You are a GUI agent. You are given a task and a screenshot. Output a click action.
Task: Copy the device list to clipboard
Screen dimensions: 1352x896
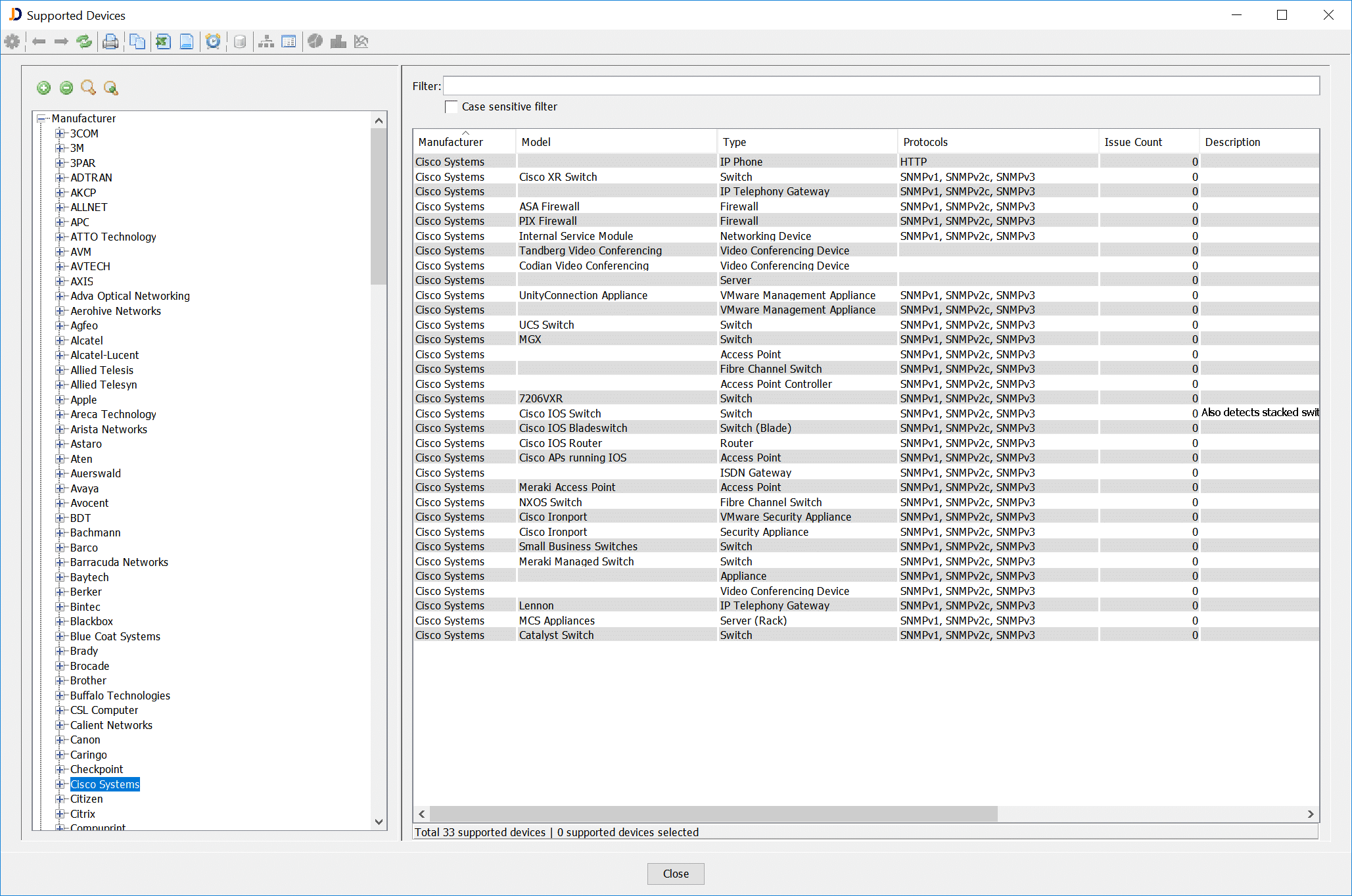[137, 41]
